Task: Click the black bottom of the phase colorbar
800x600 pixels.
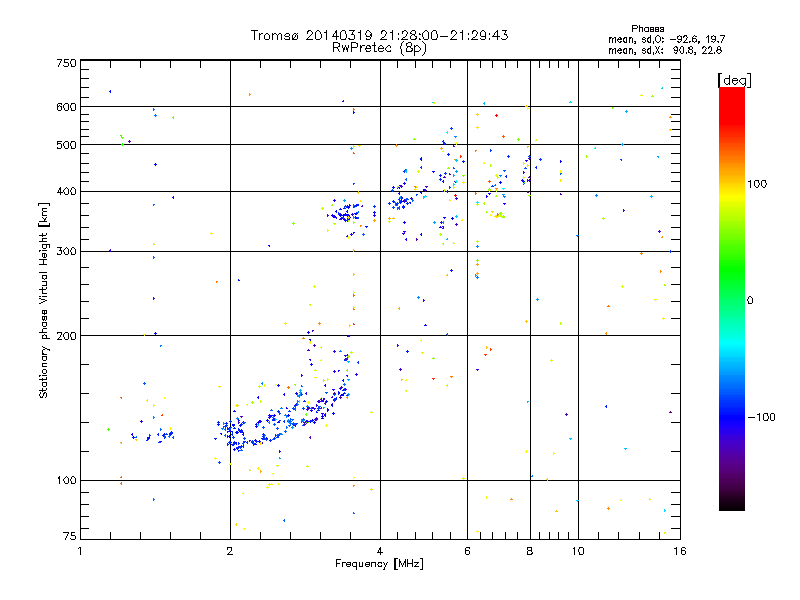Action: click(x=732, y=505)
